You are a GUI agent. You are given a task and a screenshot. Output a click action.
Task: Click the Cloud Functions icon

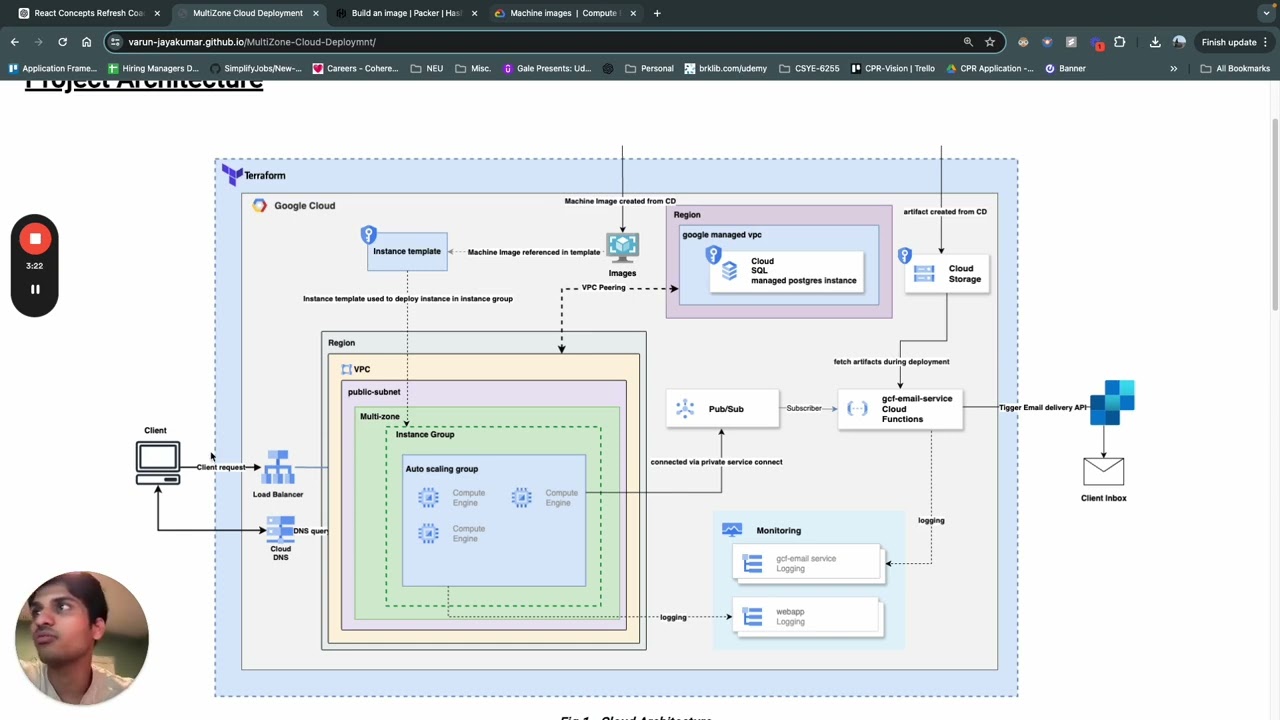point(857,408)
